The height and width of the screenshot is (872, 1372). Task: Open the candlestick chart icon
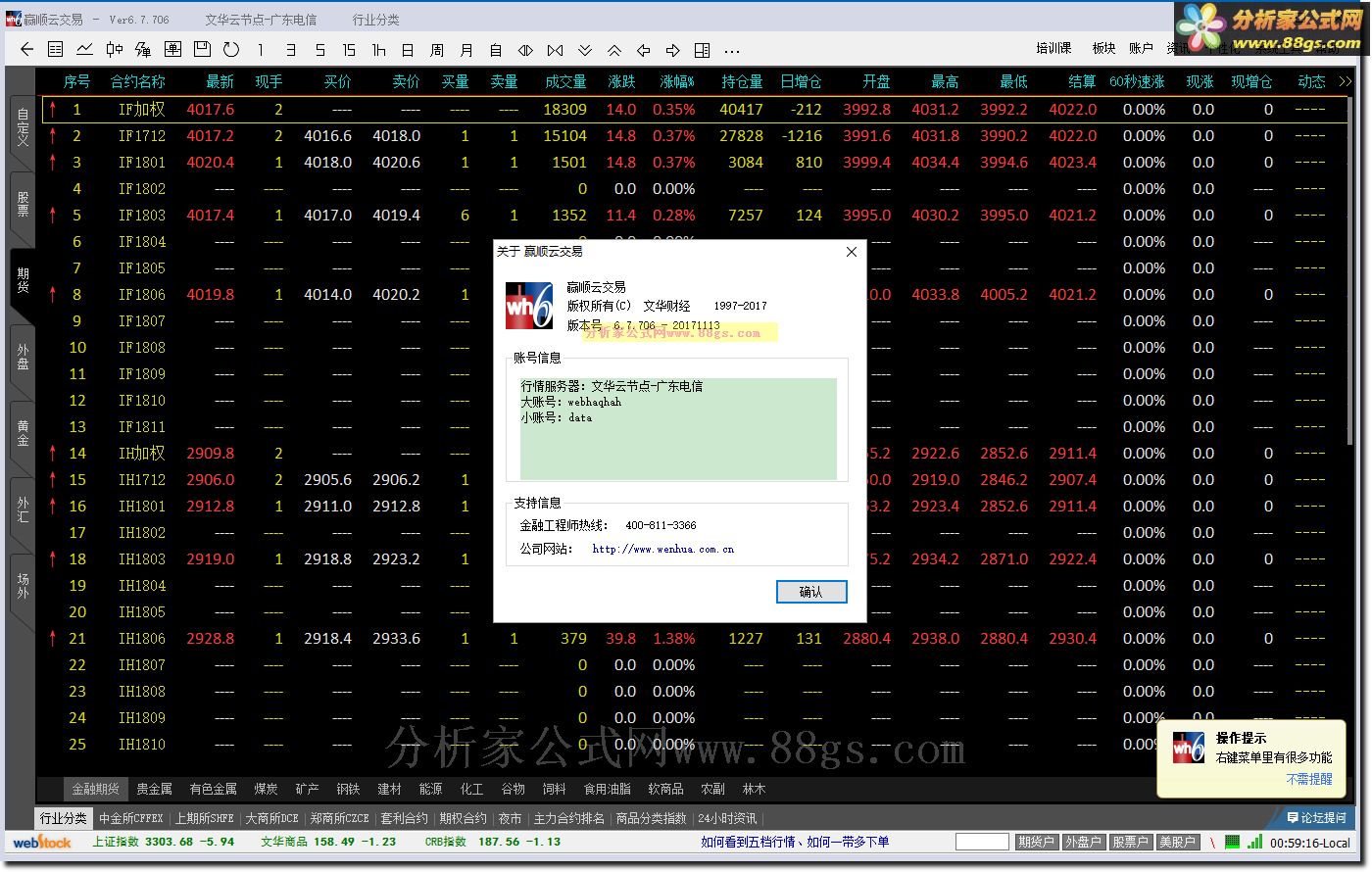click(115, 49)
